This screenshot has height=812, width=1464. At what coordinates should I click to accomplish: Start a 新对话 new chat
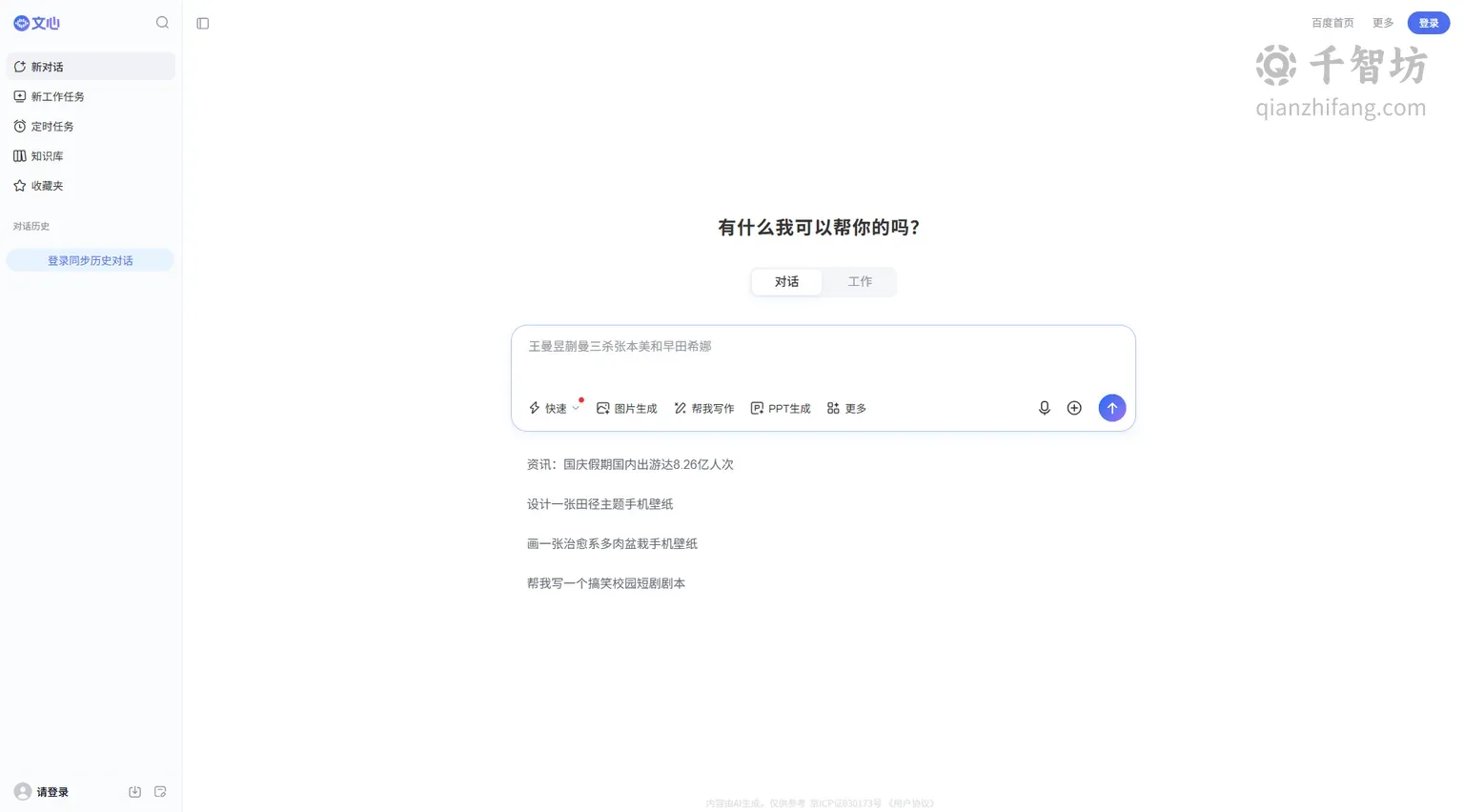coord(91,67)
